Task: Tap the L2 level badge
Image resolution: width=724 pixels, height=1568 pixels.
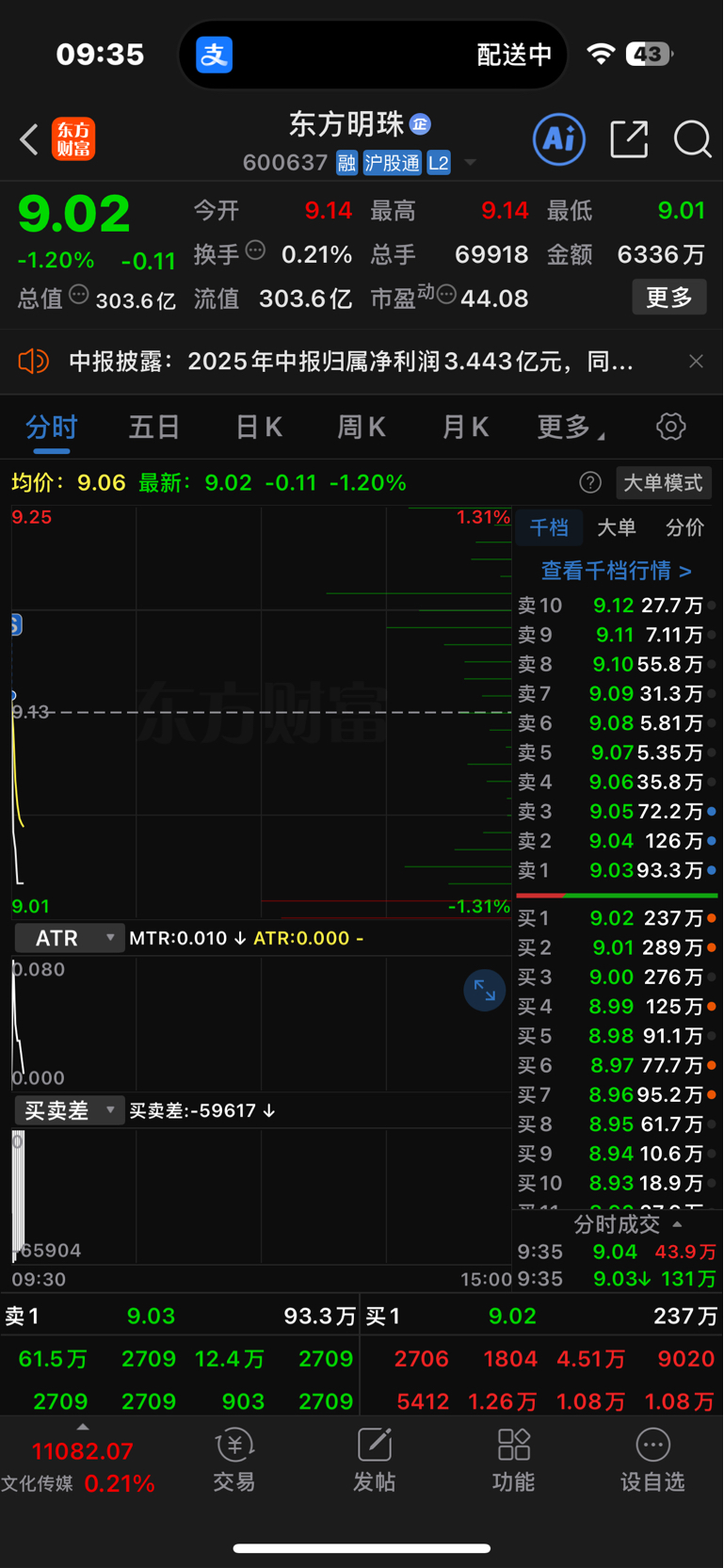Action: [439, 163]
